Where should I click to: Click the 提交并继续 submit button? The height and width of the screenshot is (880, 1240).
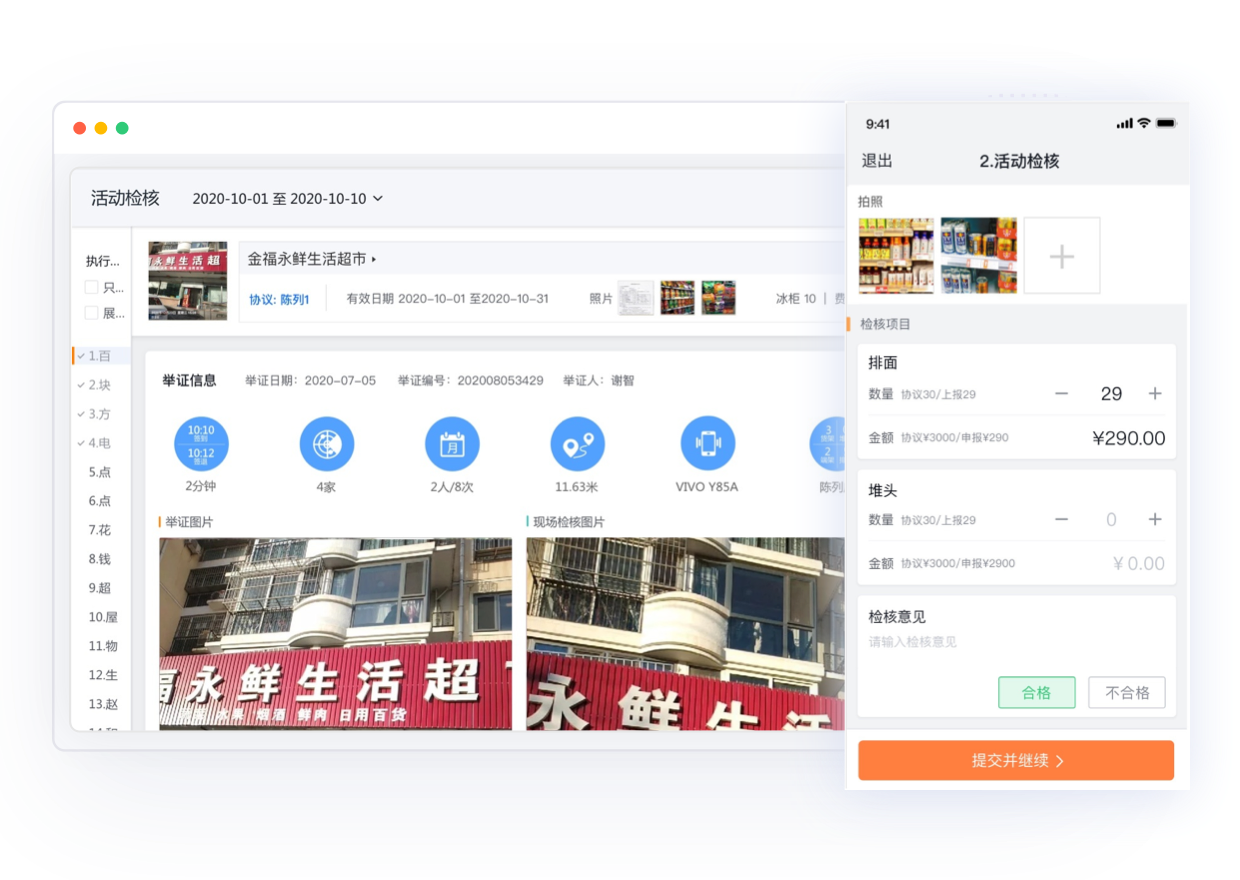click(1015, 760)
